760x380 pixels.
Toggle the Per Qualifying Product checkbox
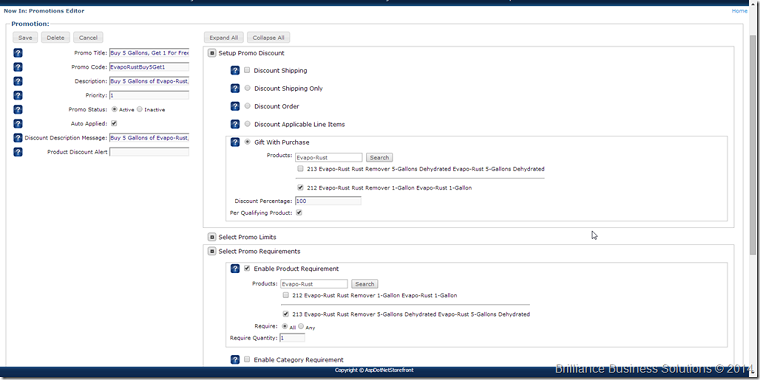point(299,213)
